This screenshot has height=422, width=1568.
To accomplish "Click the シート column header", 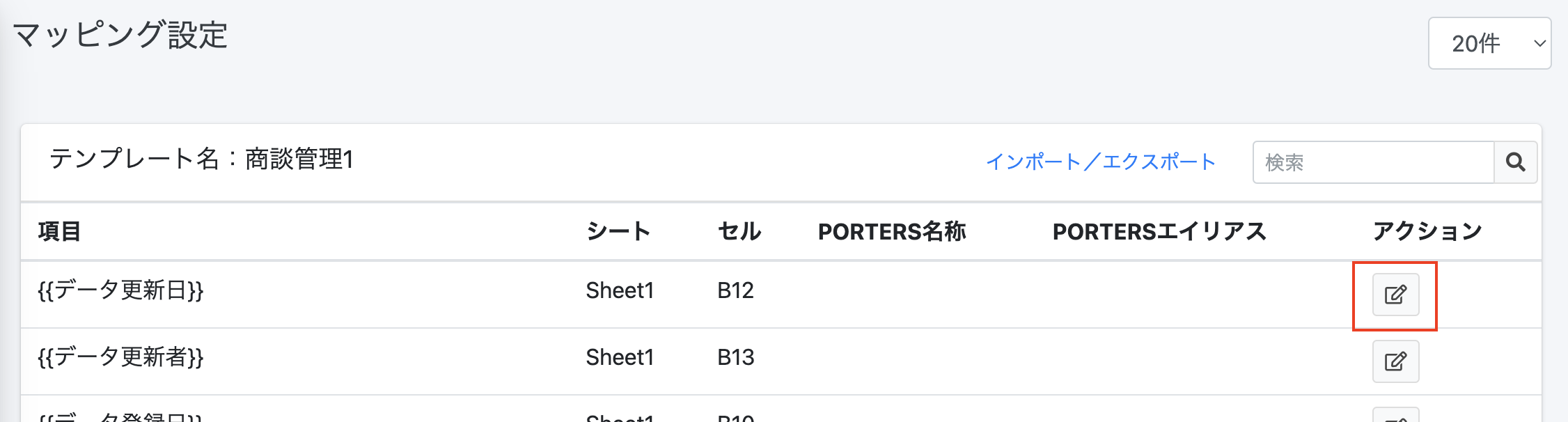I will 618,231.
